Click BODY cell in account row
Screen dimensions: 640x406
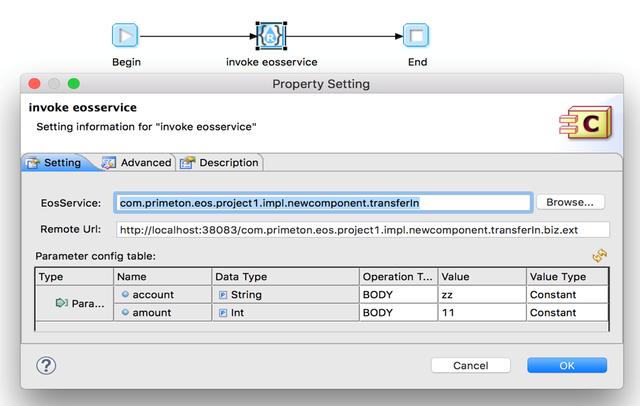point(398,295)
